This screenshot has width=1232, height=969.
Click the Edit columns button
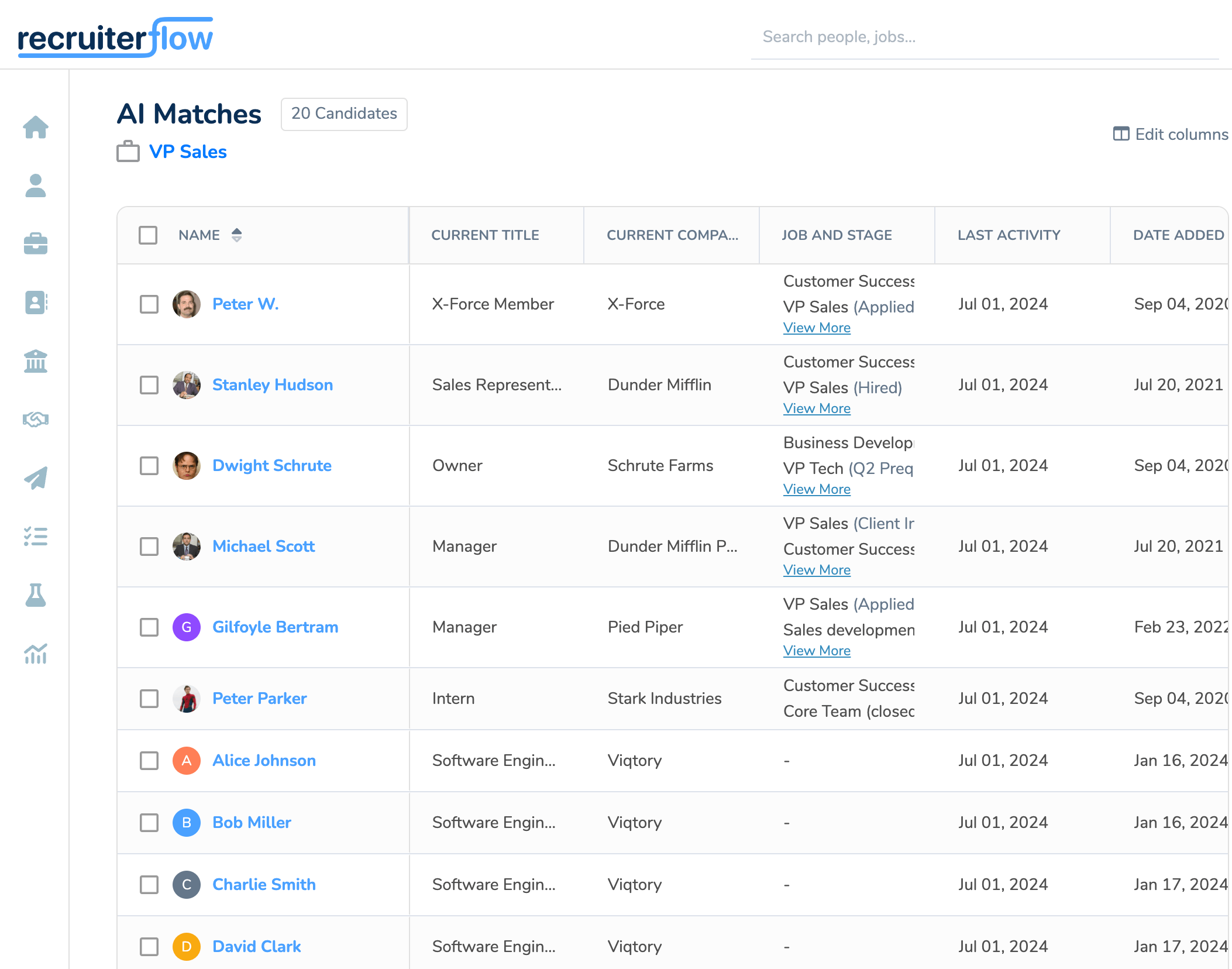click(x=1171, y=134)
